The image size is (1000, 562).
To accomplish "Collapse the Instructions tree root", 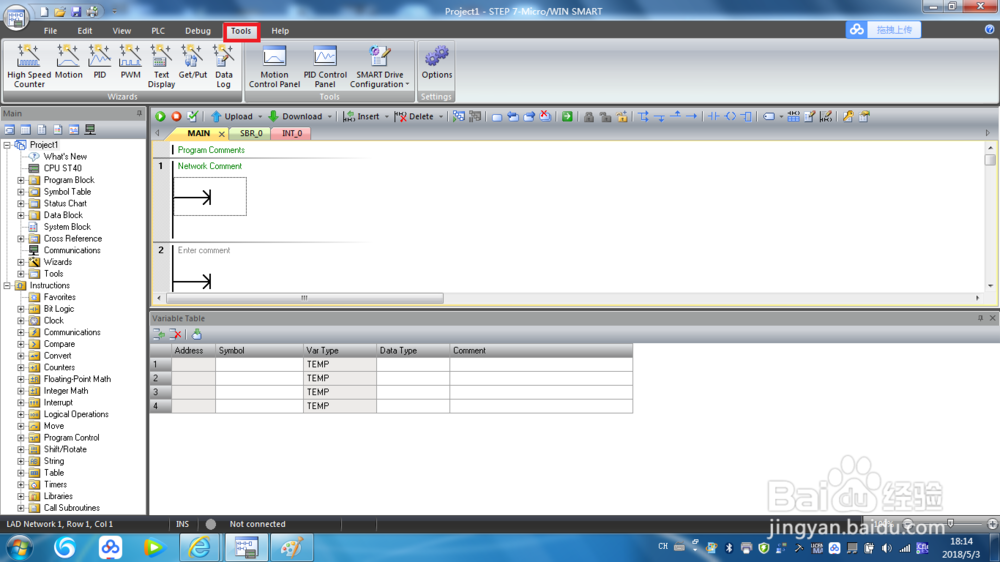I will click(x=7, y=286).
